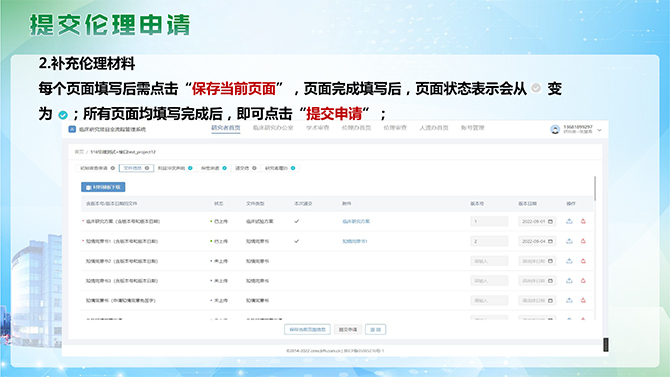Screen dimensions: 670x377
Task: Click the 本次递交 column header
Action: 303,204
